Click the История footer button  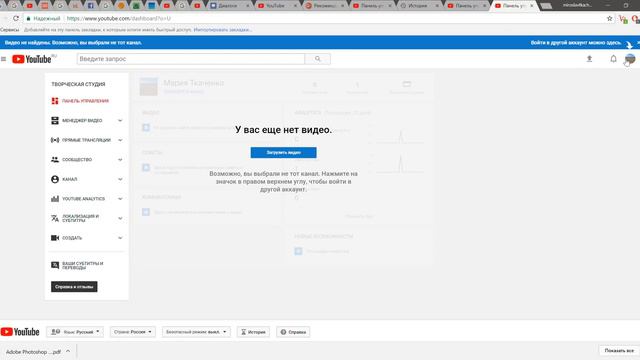253,332
